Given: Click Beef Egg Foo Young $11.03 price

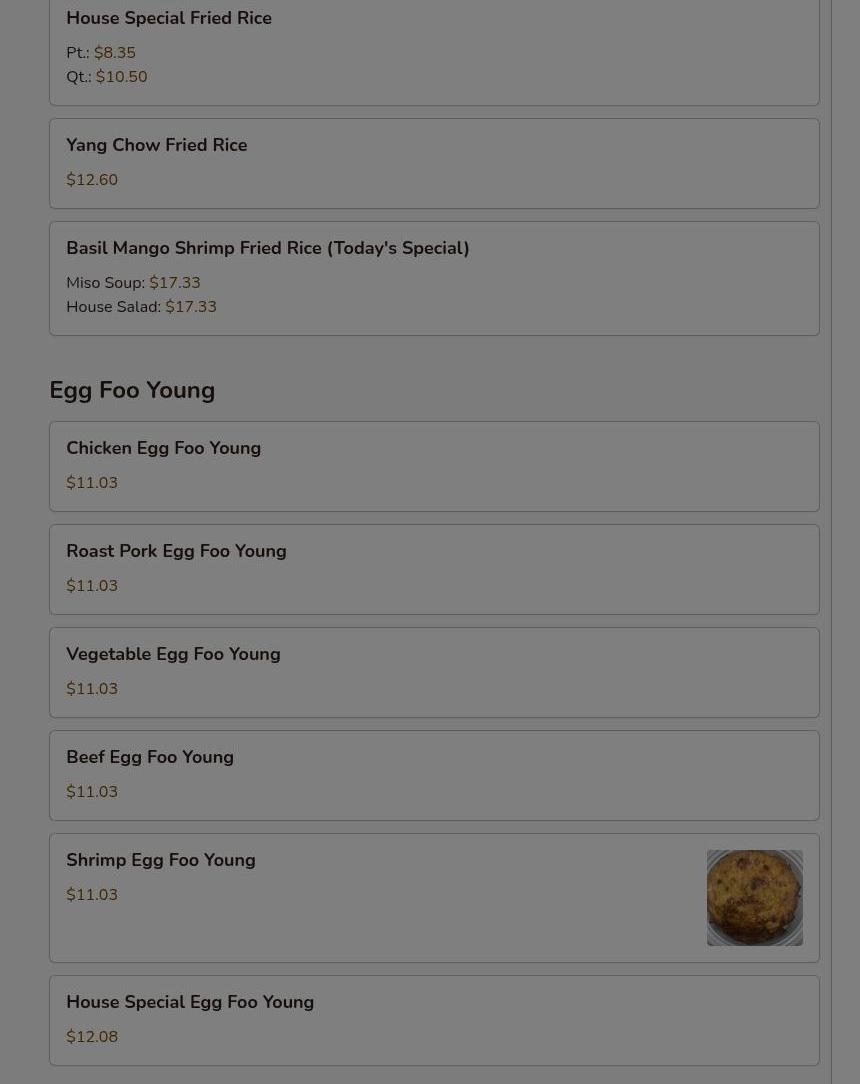Looking at the screenshot, I should coord(92,792).
